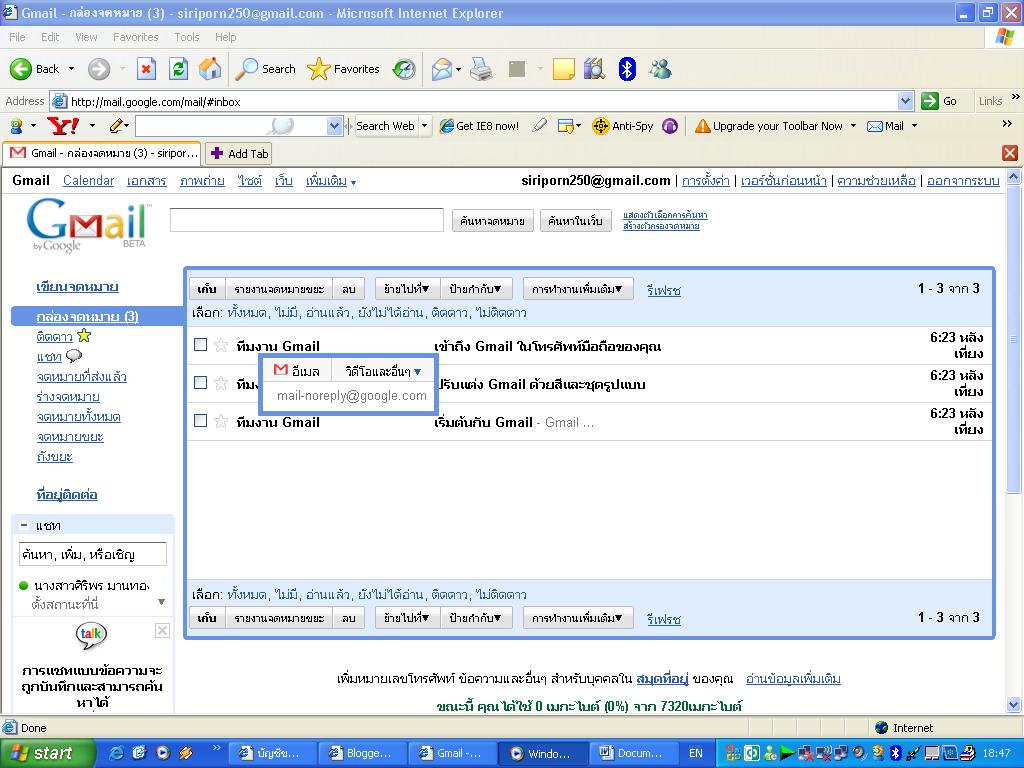Open History clock icon
Screen dimensions: 1024x768
tap(404, 69)
